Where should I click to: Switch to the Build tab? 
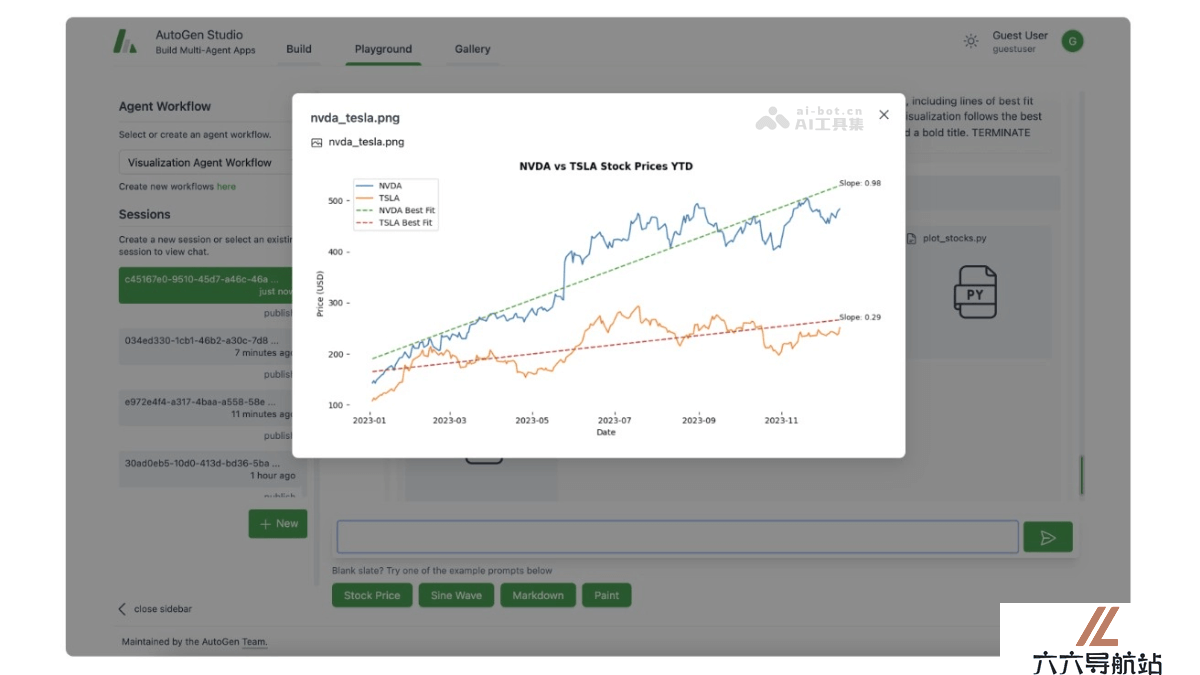[299, 49]
